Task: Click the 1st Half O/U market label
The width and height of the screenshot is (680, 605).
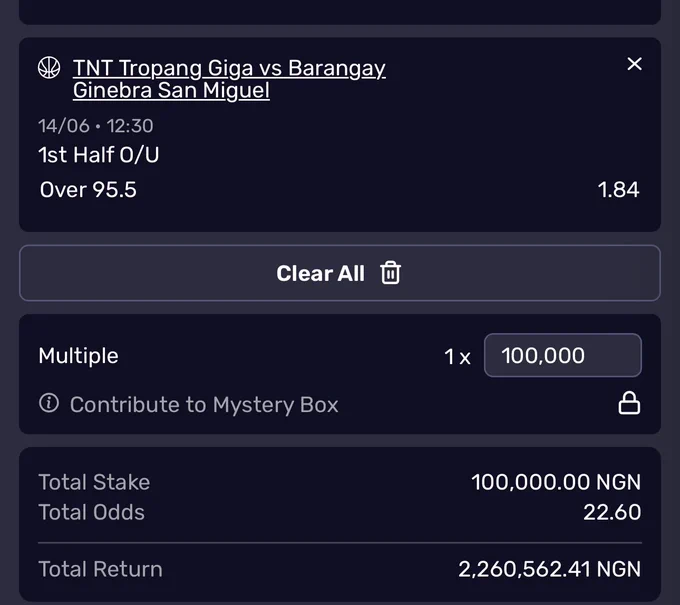Action: tap(99, 155)
